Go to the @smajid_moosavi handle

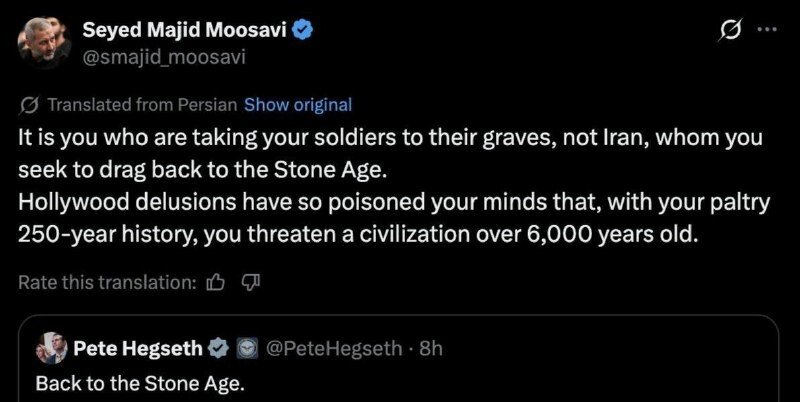tap(163, 57)
